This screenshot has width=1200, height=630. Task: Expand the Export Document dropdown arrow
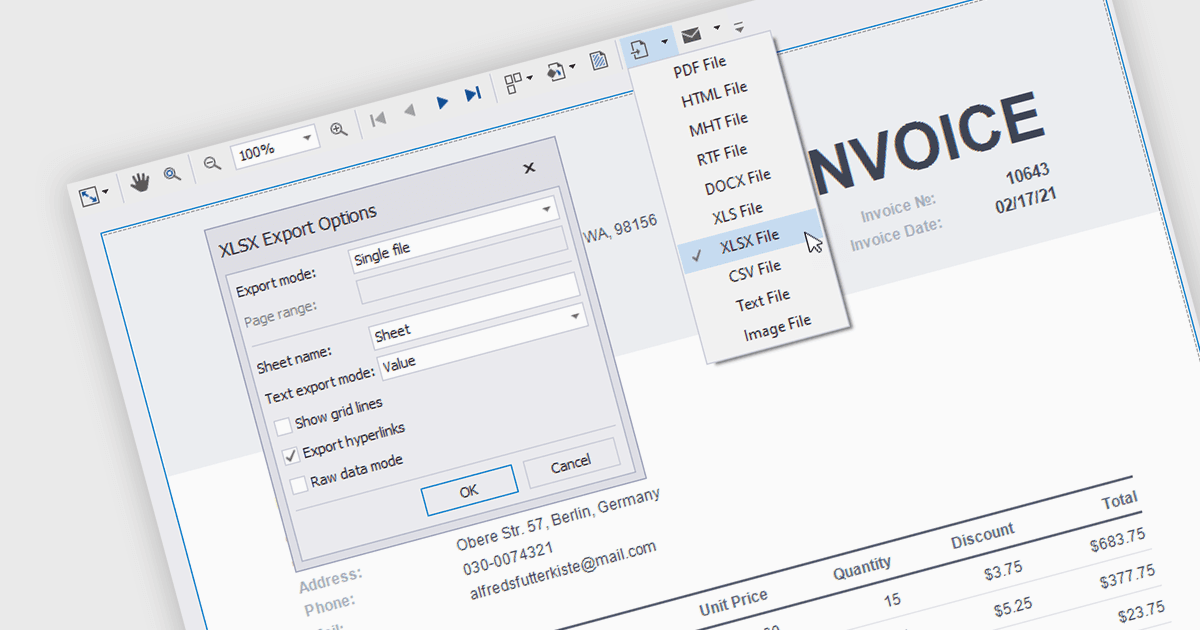tap(665, 43)
